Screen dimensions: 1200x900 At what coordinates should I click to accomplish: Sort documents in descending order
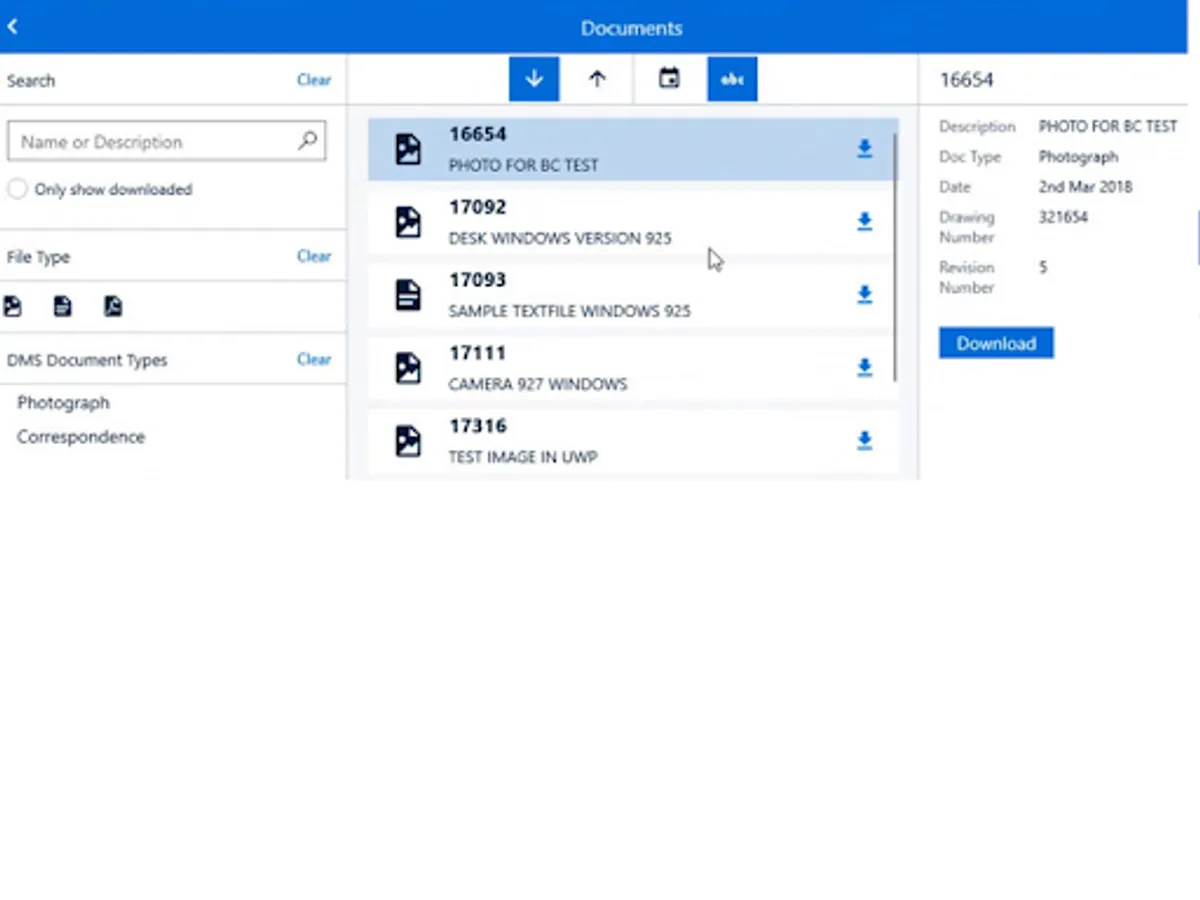[534, 79]
